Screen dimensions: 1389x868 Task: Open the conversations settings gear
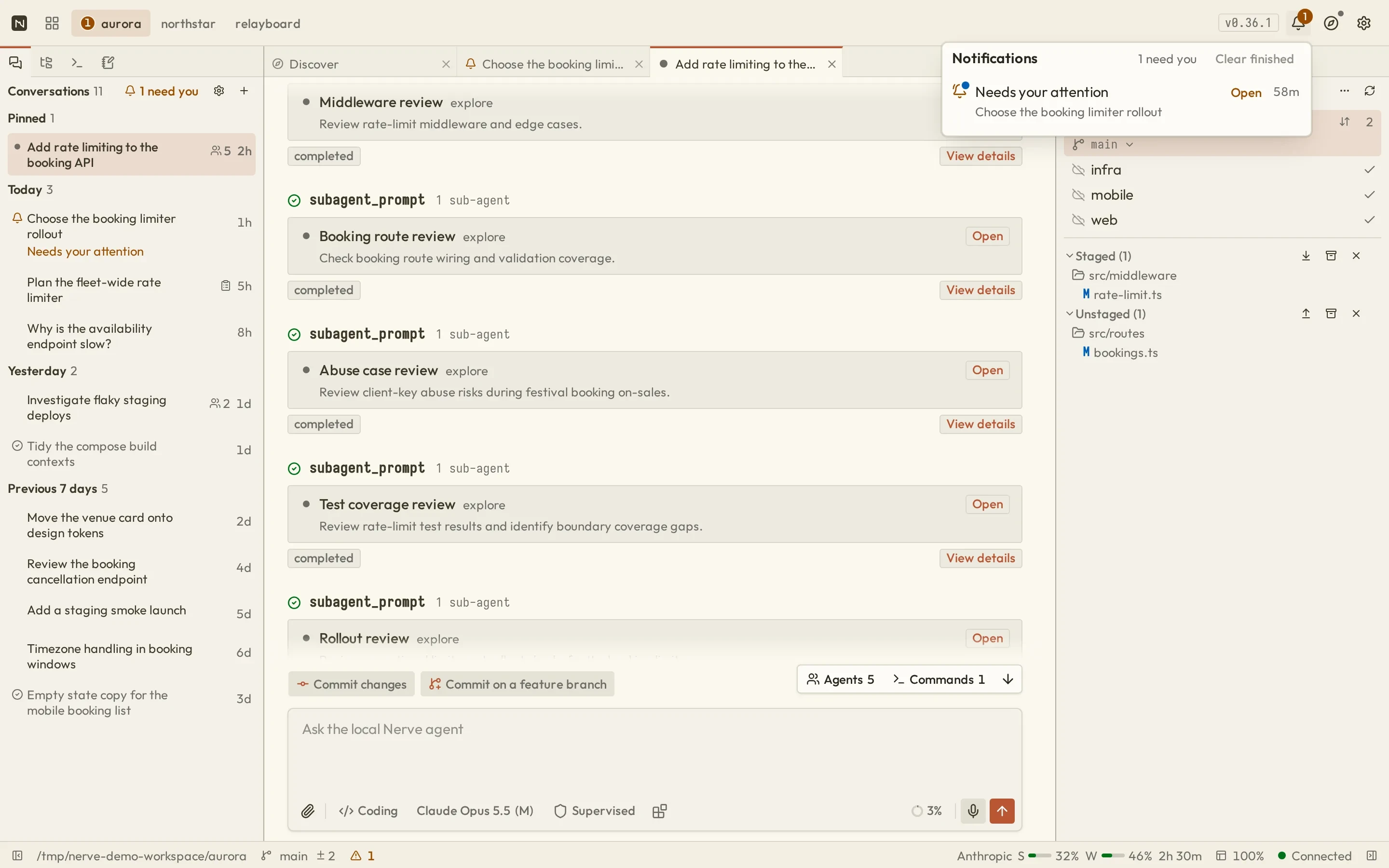point(218,91)
